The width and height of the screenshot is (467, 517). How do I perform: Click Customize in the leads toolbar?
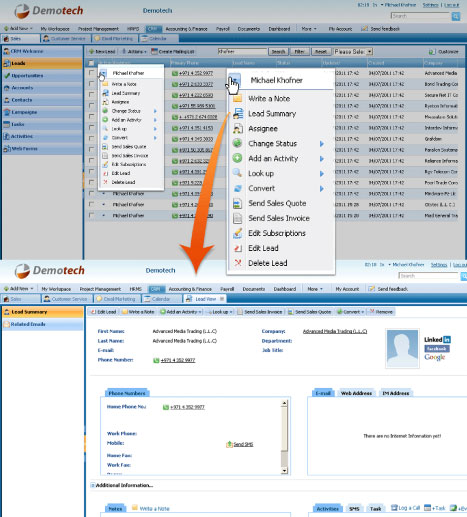coord(444,52)
